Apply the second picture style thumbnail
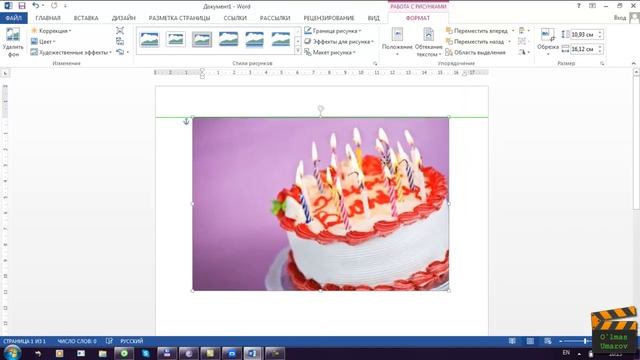 176,40
